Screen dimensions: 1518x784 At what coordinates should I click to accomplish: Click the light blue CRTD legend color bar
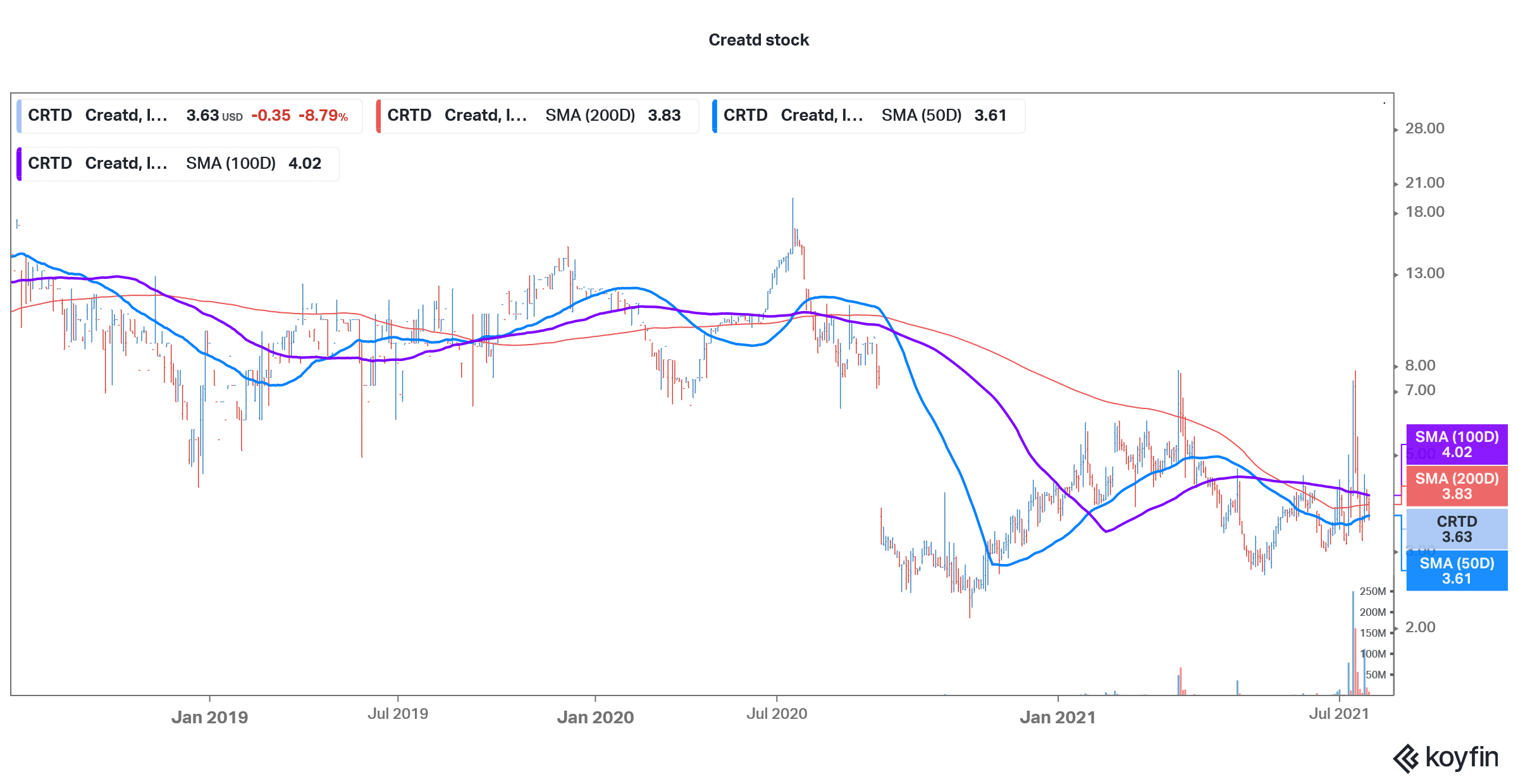[x=19, y=116]
